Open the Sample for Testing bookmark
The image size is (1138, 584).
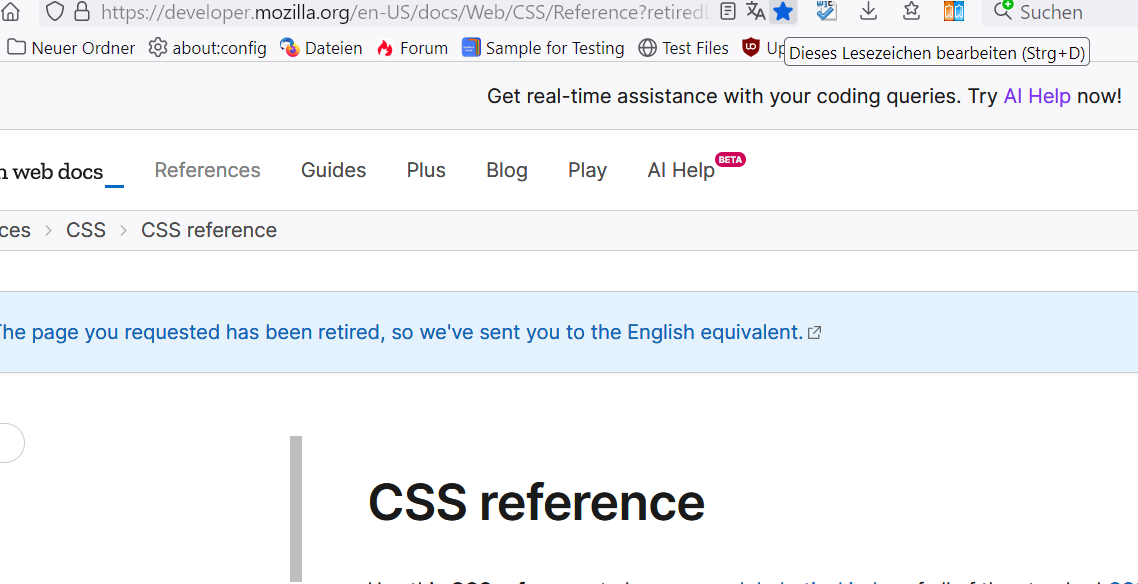[543, 48]
